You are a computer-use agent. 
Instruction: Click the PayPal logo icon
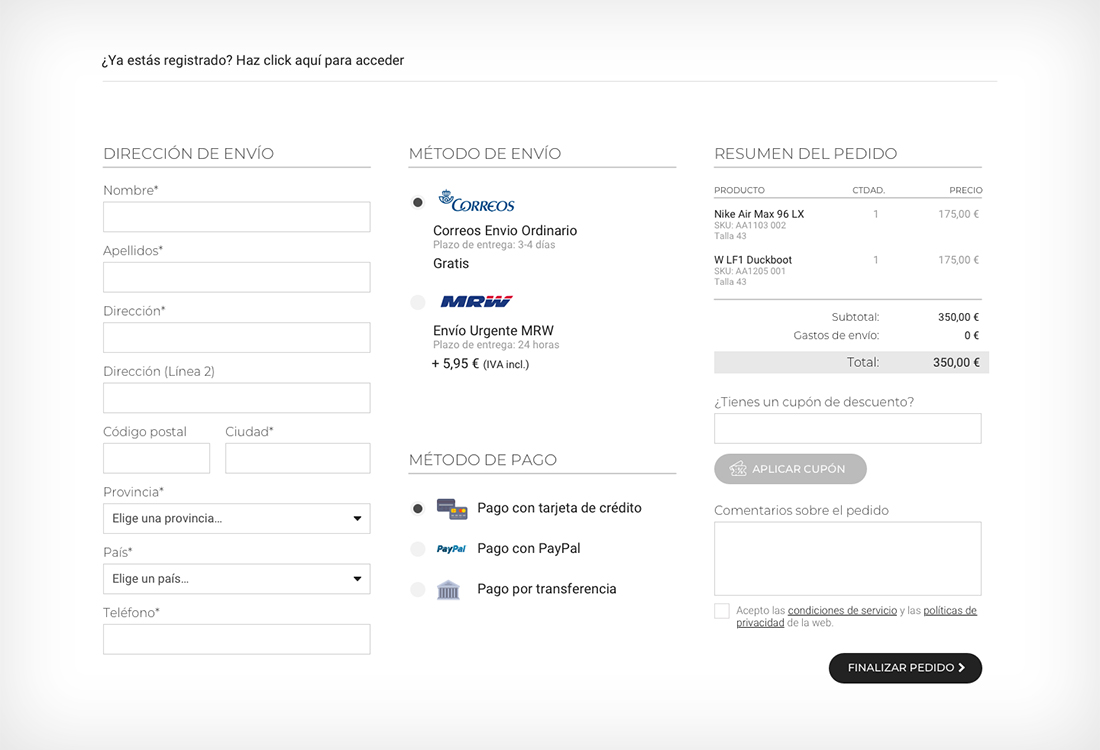tap(451, 549)
